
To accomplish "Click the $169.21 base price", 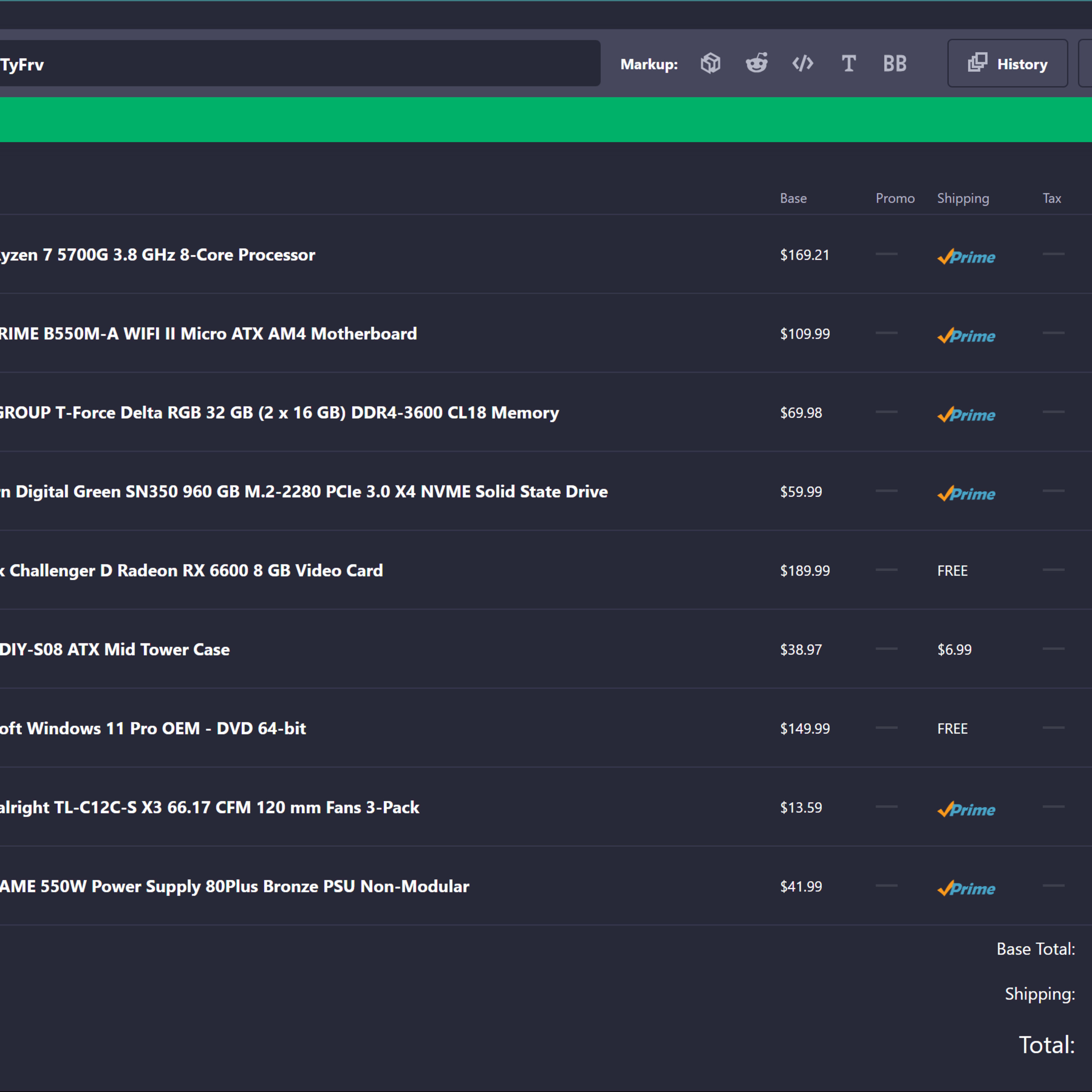I will click(x=804, y=255).
